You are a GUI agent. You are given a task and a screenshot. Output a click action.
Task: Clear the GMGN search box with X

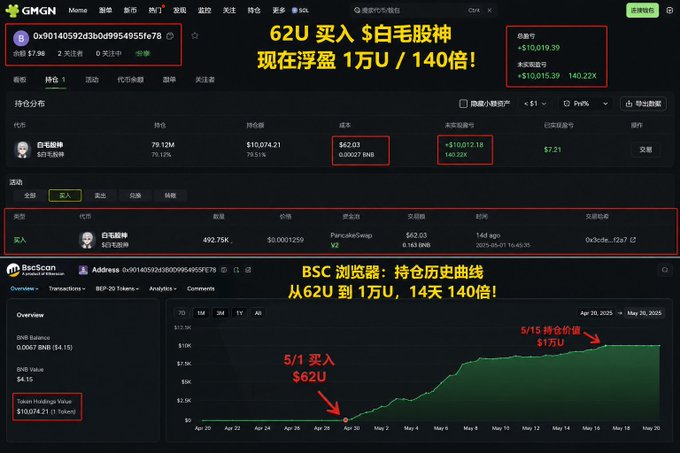point(490,10)
